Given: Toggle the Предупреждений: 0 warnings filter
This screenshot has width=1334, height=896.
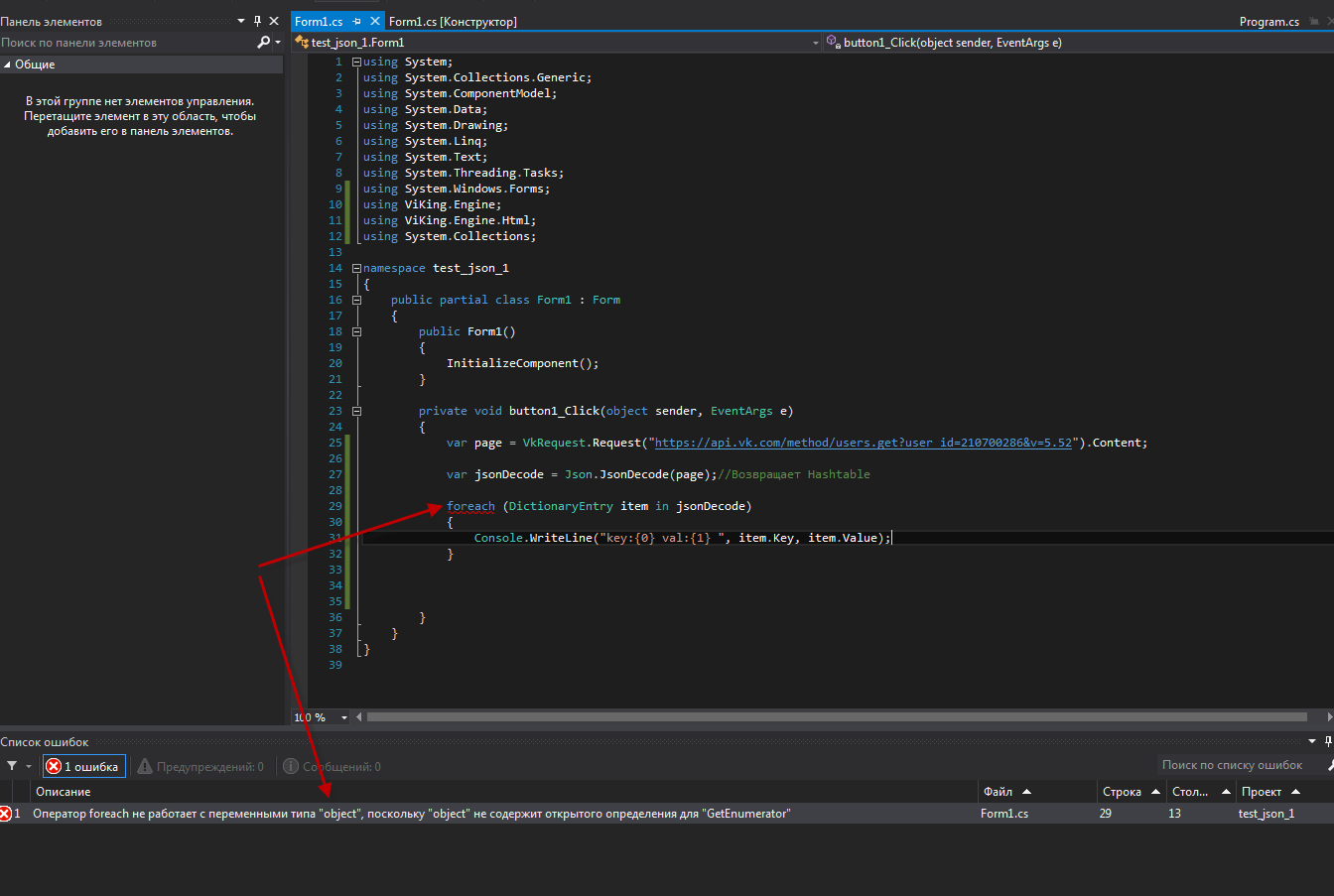Looking at the screenshot, I should coord(201,766).
